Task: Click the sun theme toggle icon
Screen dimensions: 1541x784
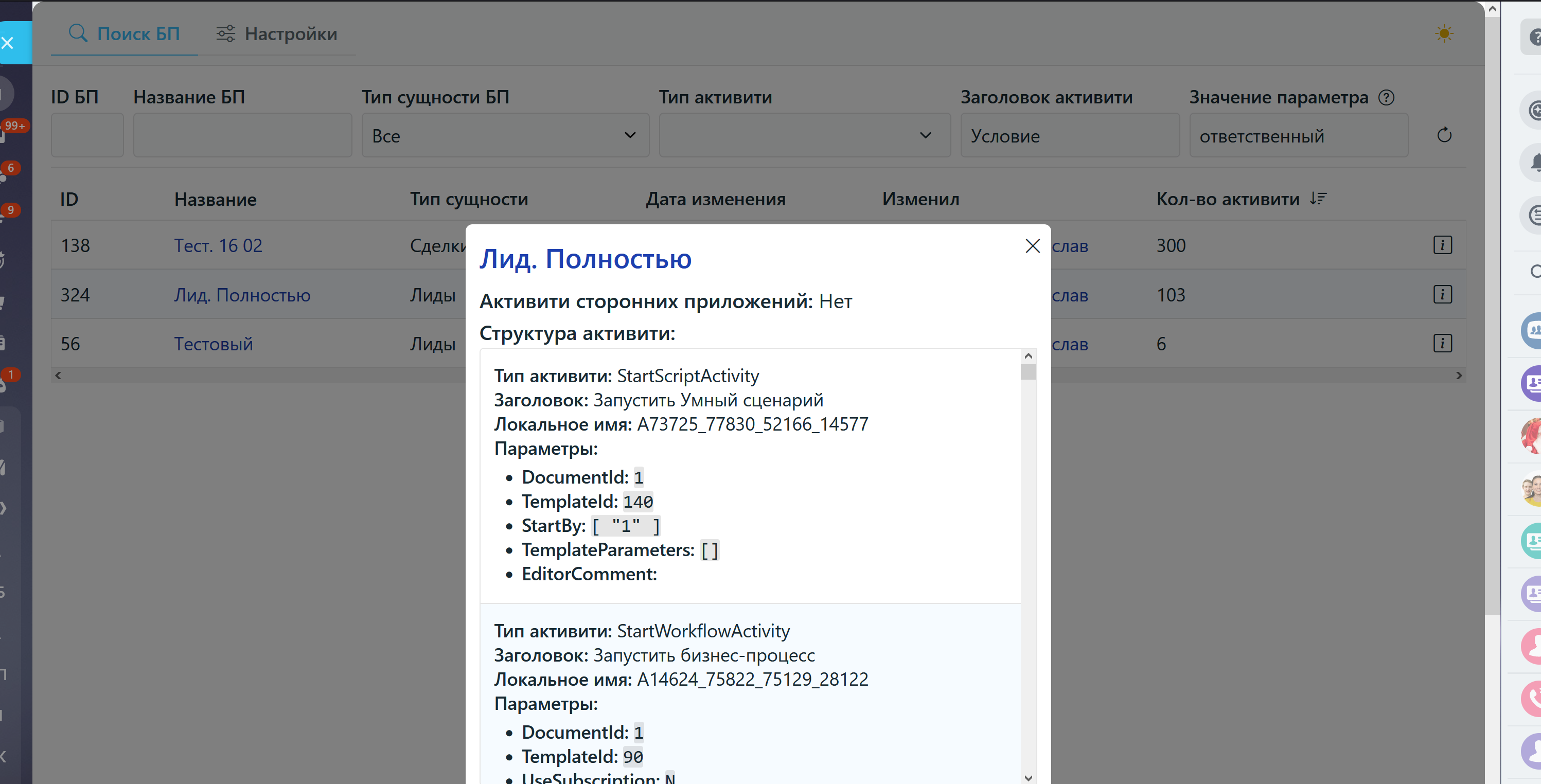Action: click(1443, 33)
